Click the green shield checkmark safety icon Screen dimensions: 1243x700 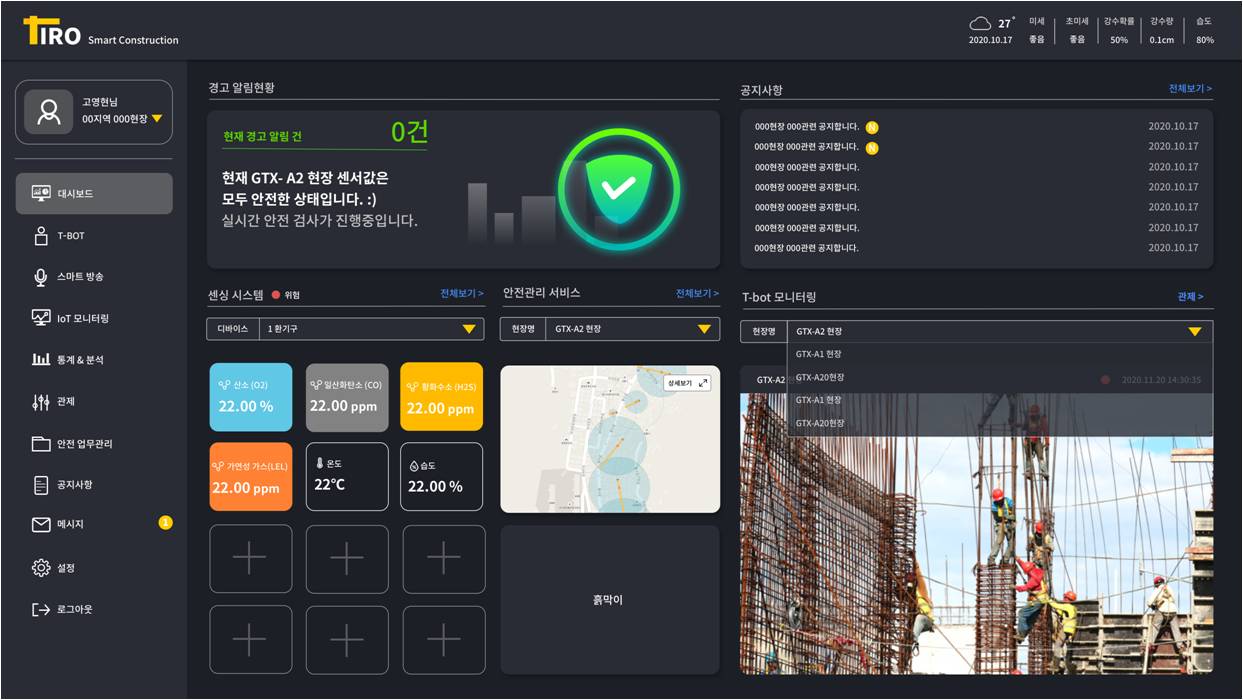tap(618, 187)
